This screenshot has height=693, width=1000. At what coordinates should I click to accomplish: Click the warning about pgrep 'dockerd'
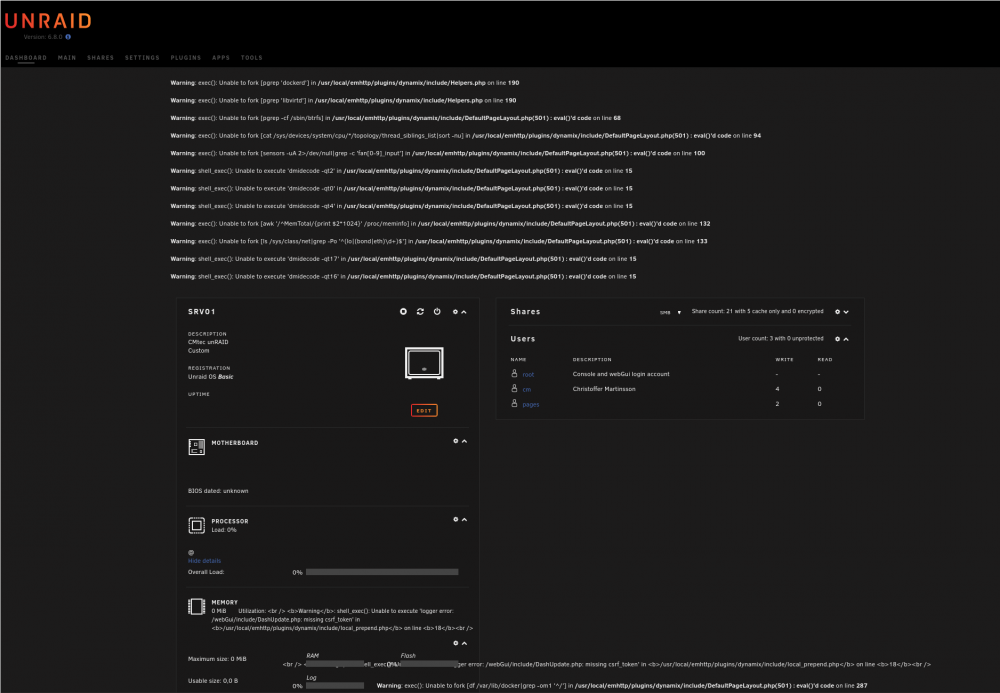344,83
